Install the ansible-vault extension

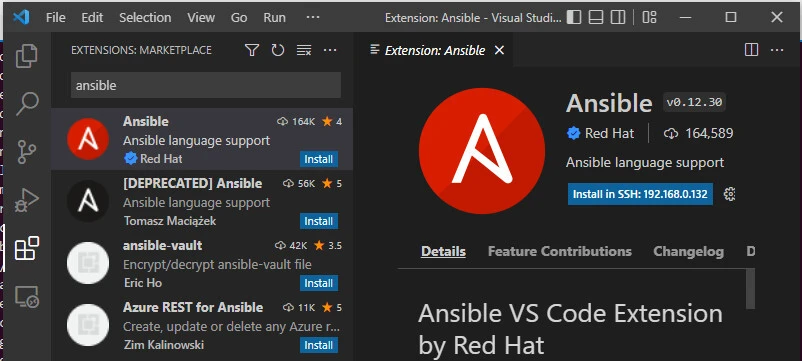pyautogui.click(x=319, y=283)
